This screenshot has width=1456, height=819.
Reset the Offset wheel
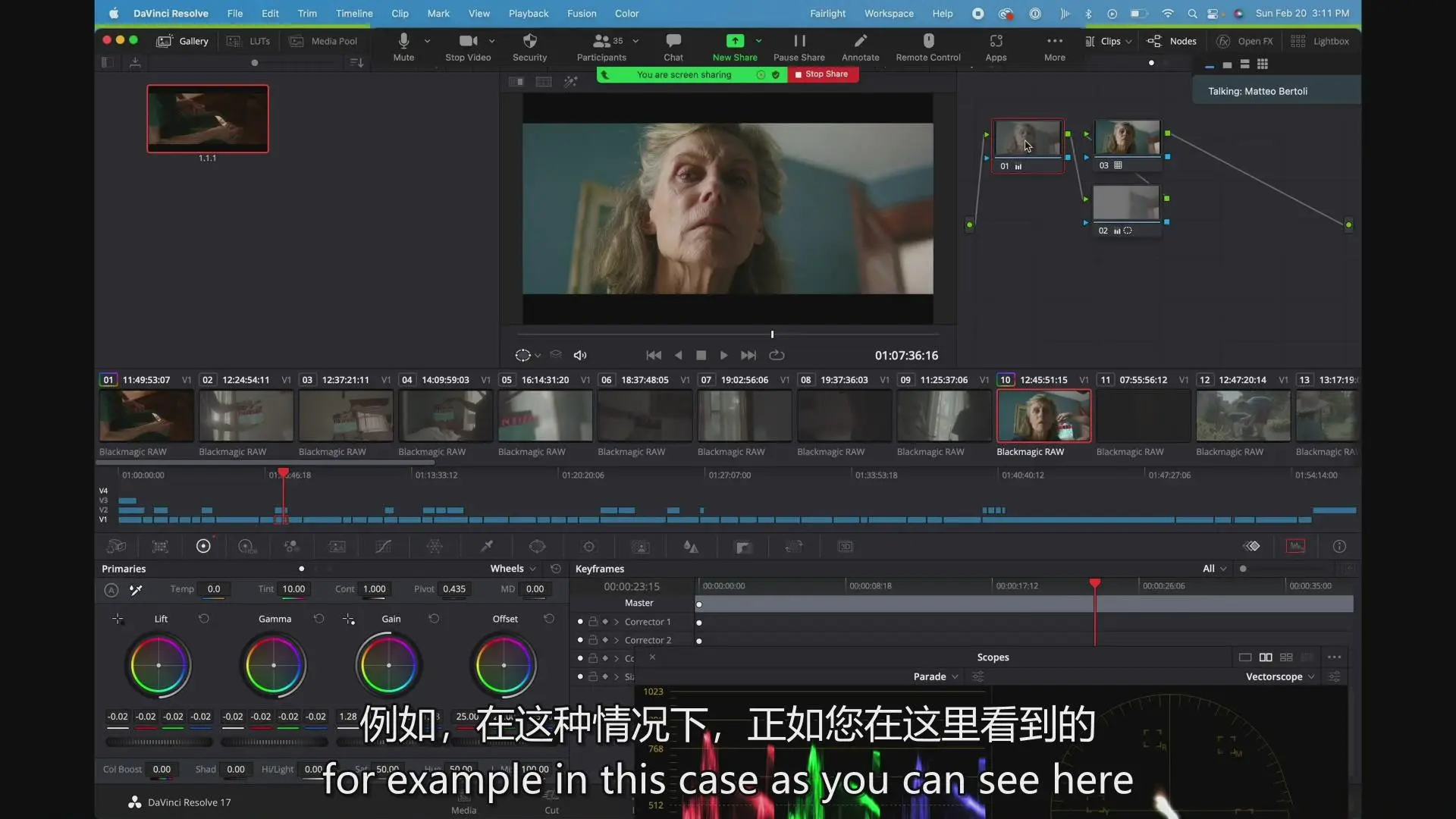pyautogui.click(x=549, y=619)
